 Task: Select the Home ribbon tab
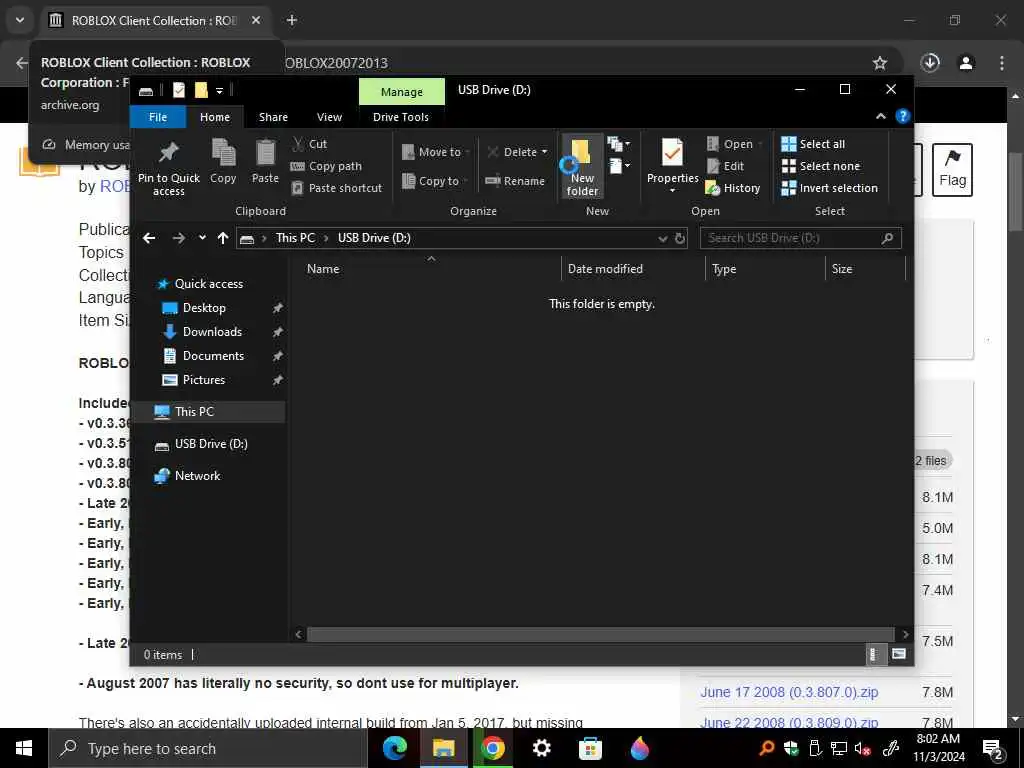[x=215, y=117]
